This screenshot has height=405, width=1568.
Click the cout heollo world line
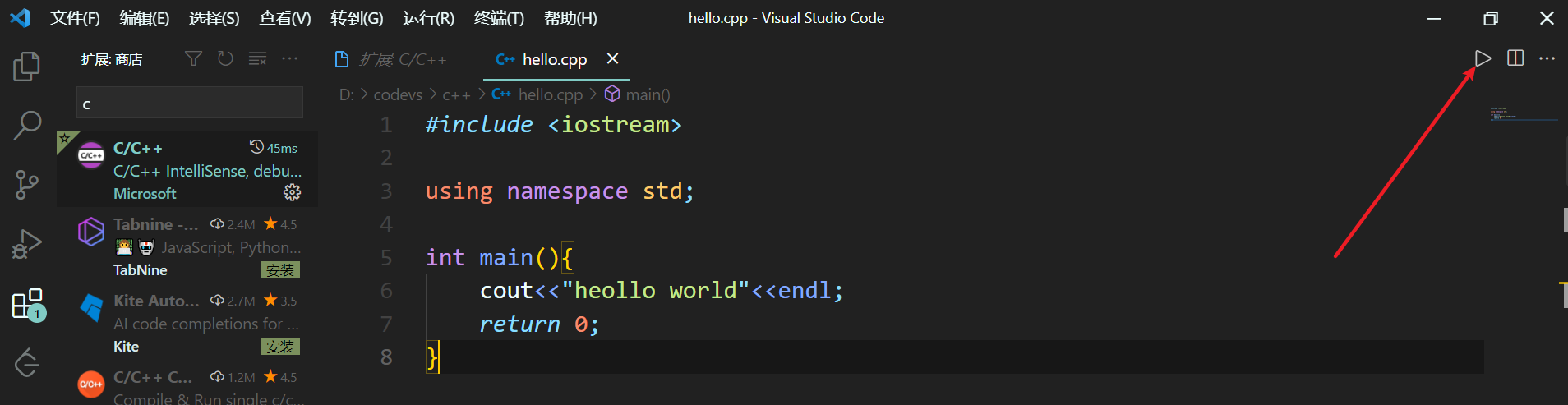662,290
